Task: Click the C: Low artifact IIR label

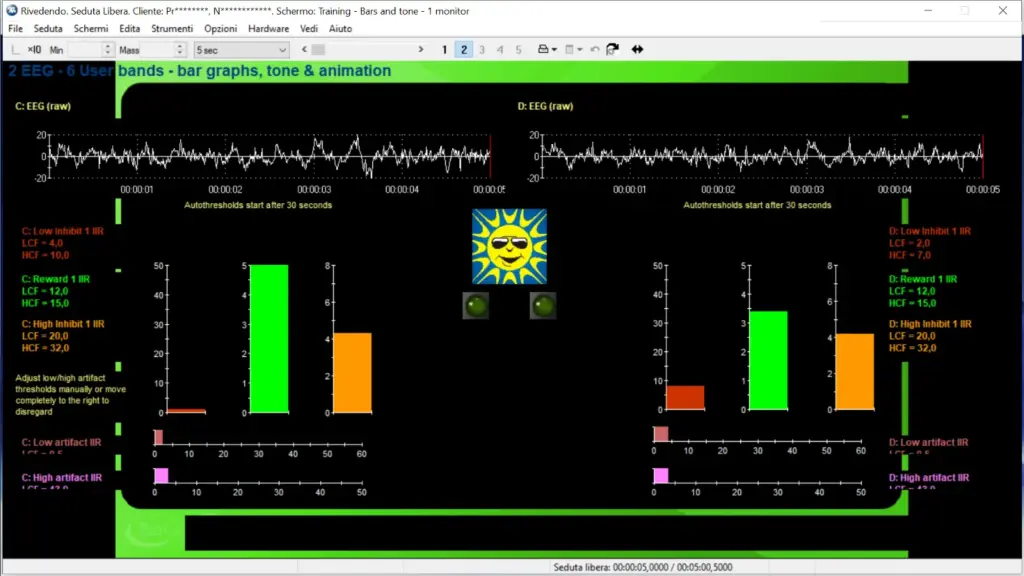Action: pyautogui.click(x=61, y=442)
